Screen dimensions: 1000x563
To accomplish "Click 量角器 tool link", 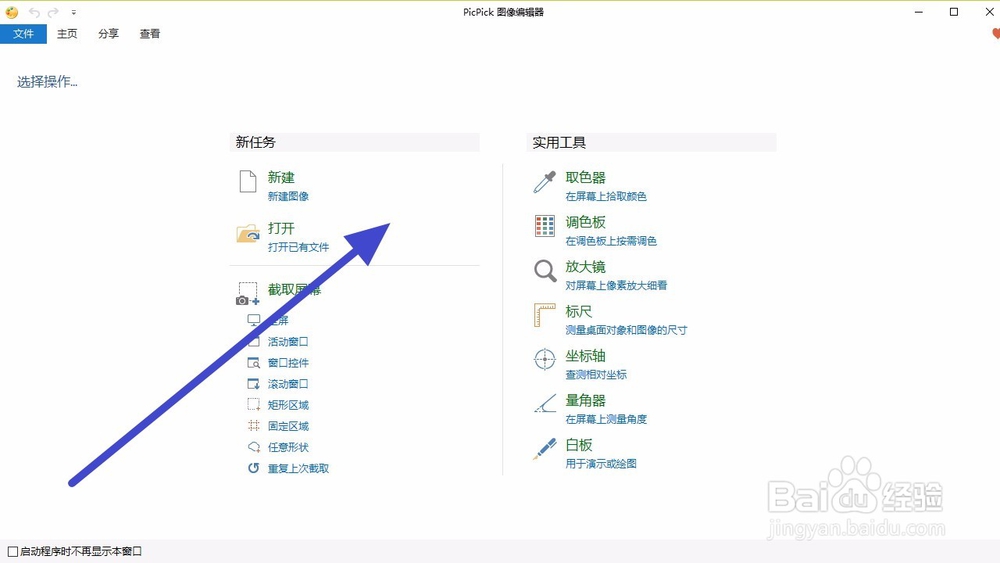I will [585, 400].
